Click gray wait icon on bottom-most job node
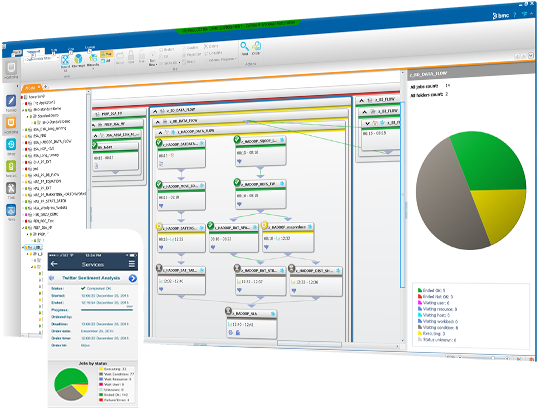The image size is (537, 408). [x=228, y=311]
